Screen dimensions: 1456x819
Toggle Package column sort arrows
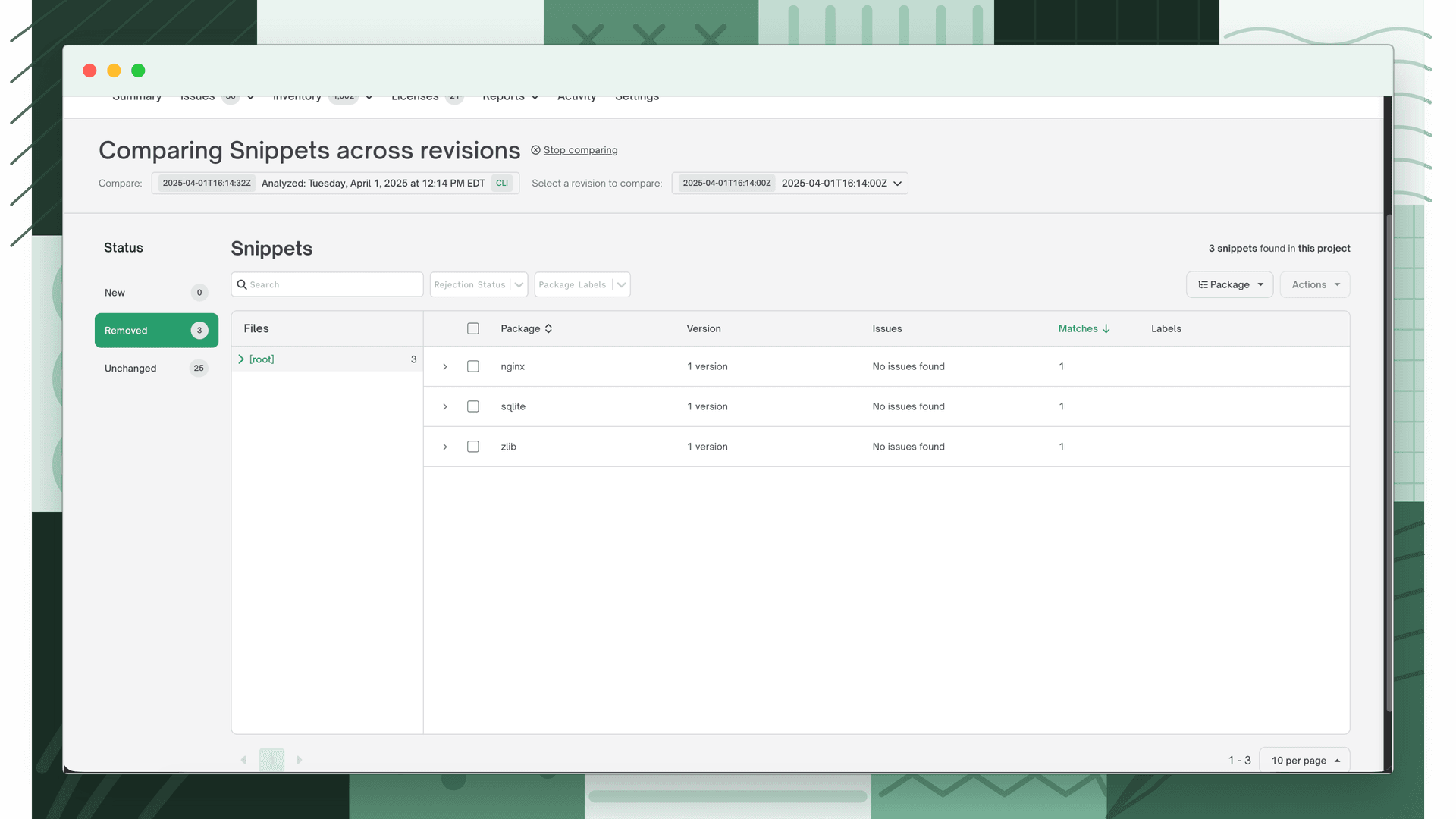(548, 328)
